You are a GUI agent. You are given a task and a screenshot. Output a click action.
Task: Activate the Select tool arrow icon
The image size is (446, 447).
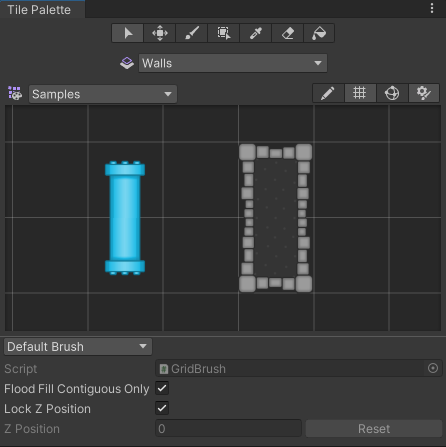(128, 33)
